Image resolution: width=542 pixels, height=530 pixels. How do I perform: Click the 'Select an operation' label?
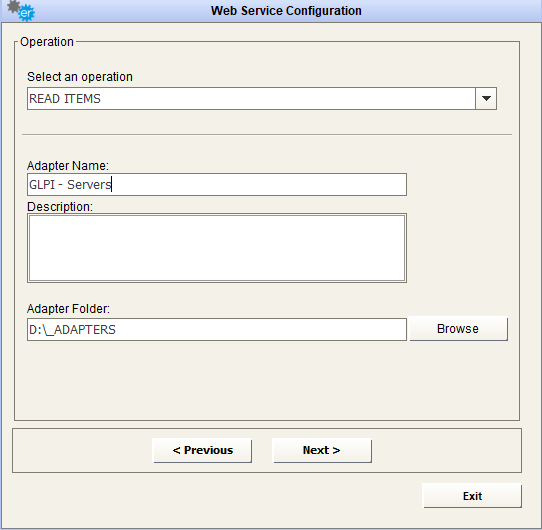tap(80, 77)
